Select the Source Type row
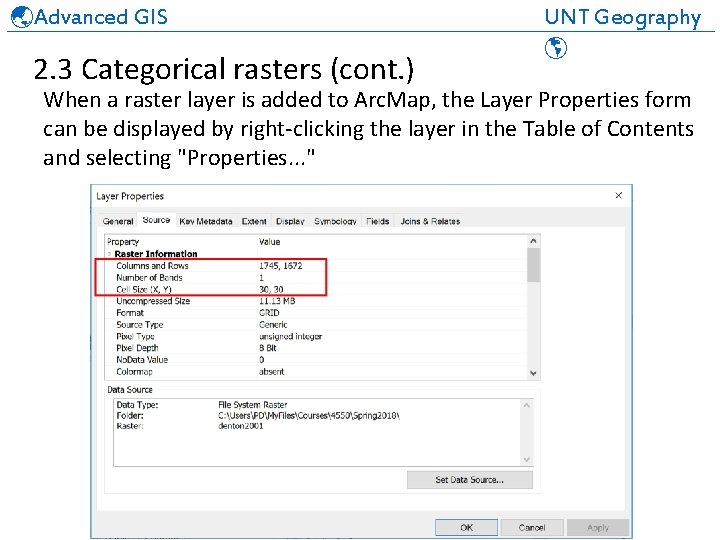Viewport: 720px width, 540px height. click(315, 325)
